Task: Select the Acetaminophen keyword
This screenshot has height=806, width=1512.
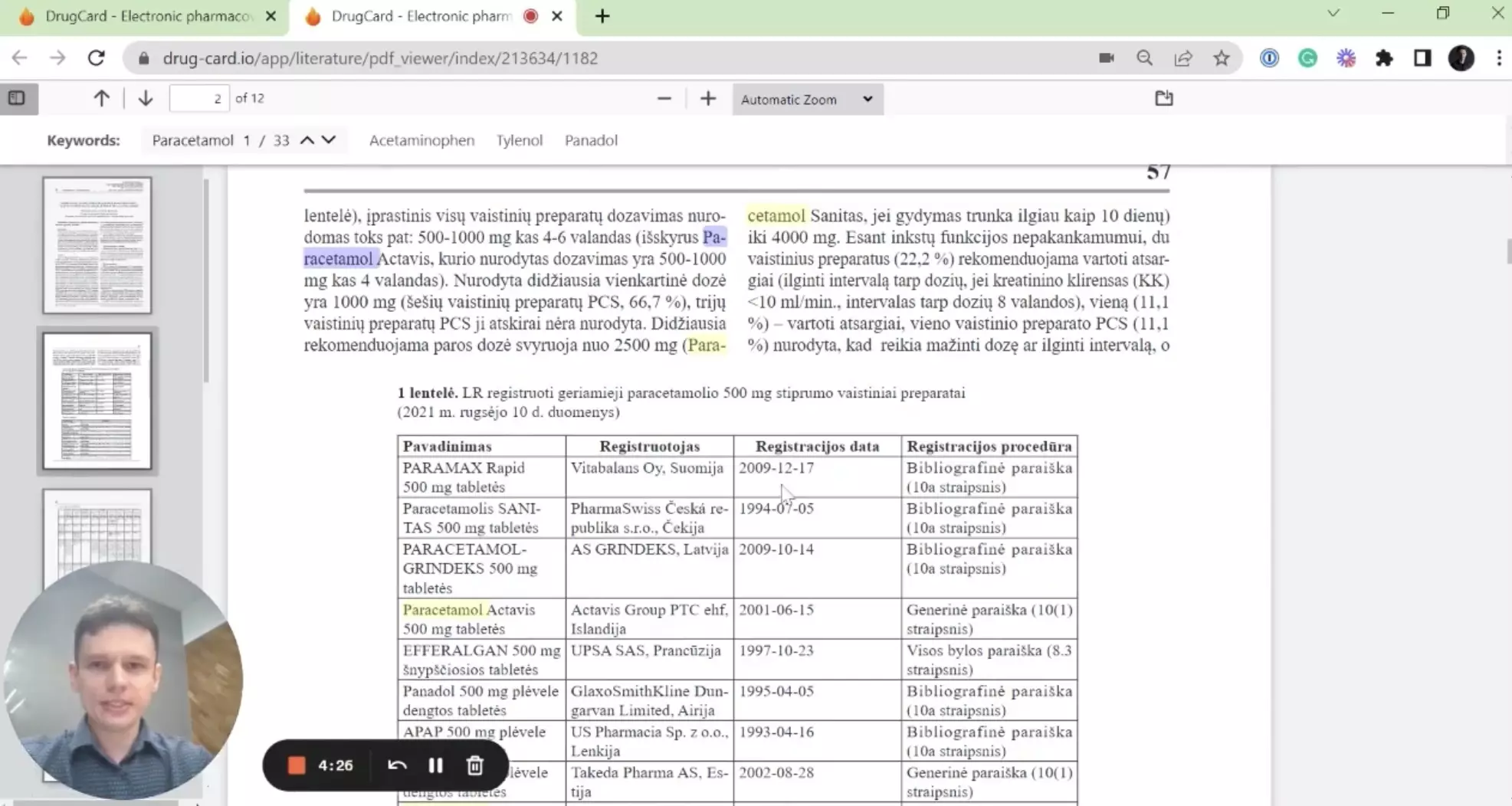Action: (x=421, y=140)
